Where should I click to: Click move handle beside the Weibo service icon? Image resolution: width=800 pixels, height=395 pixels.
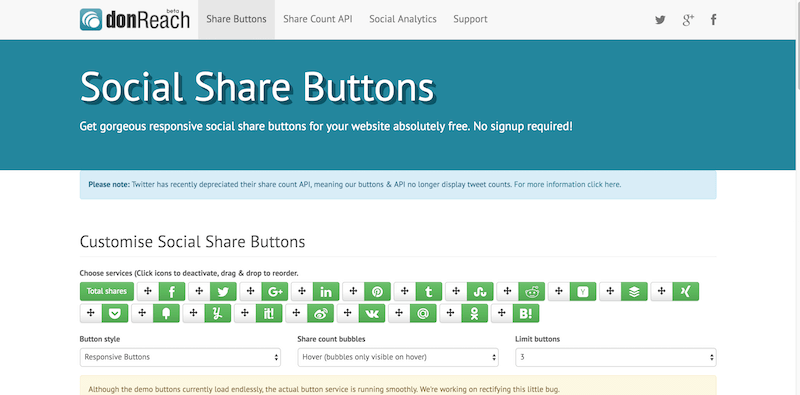point(297,313)
